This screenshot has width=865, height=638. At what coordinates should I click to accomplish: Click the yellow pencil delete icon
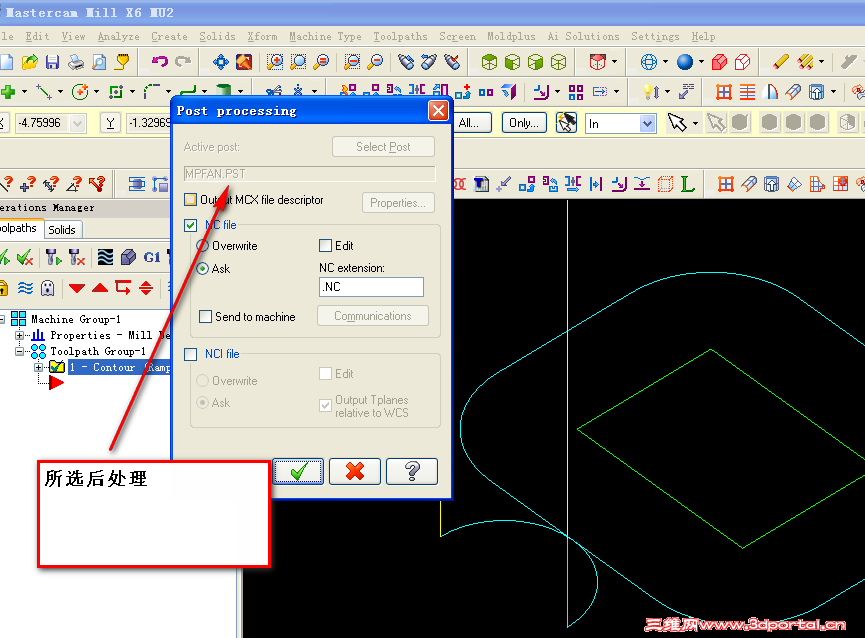click(781, 62)
